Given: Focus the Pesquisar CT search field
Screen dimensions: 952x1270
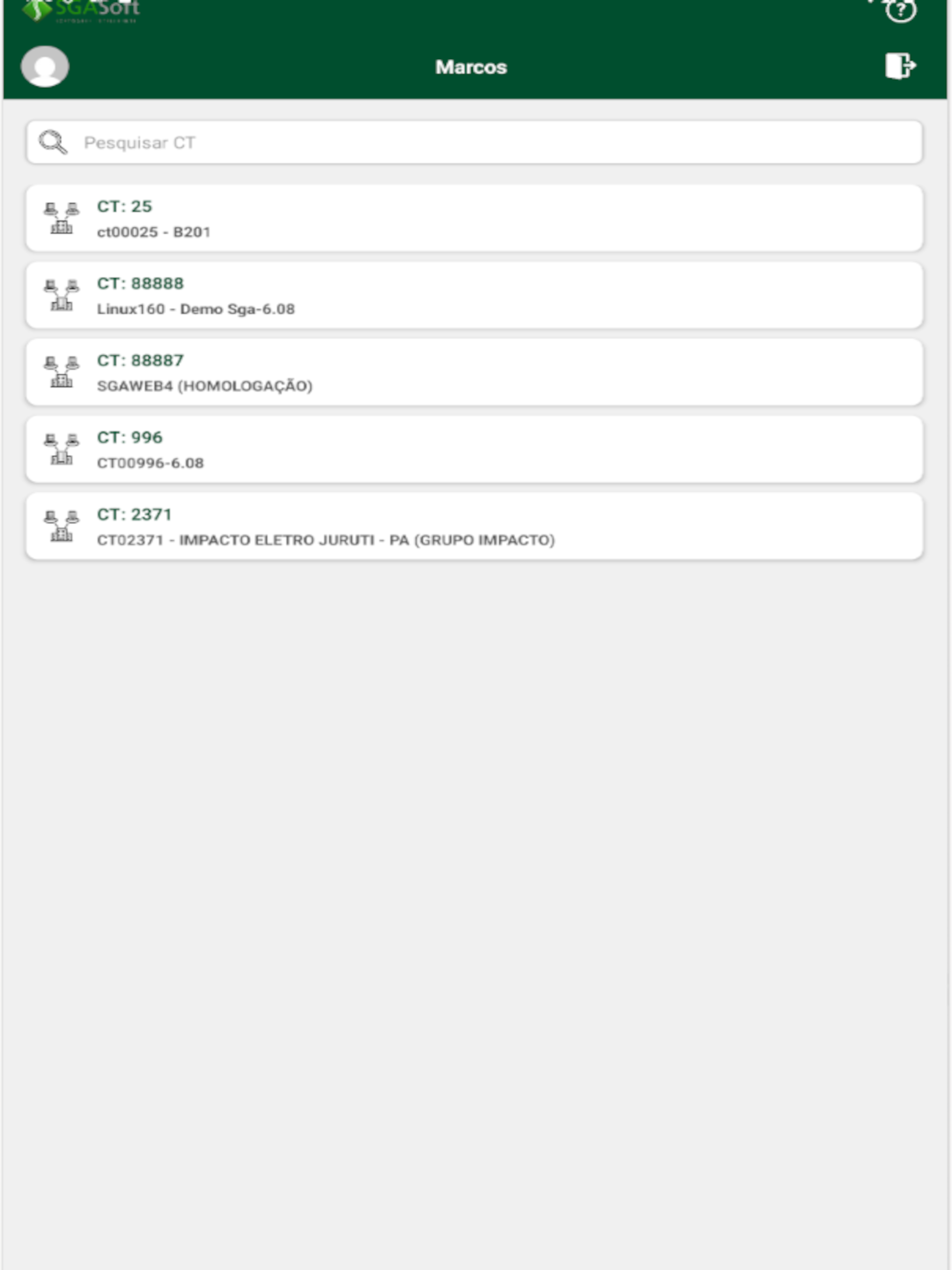Looking at the screenshot, I should point(475,142).
